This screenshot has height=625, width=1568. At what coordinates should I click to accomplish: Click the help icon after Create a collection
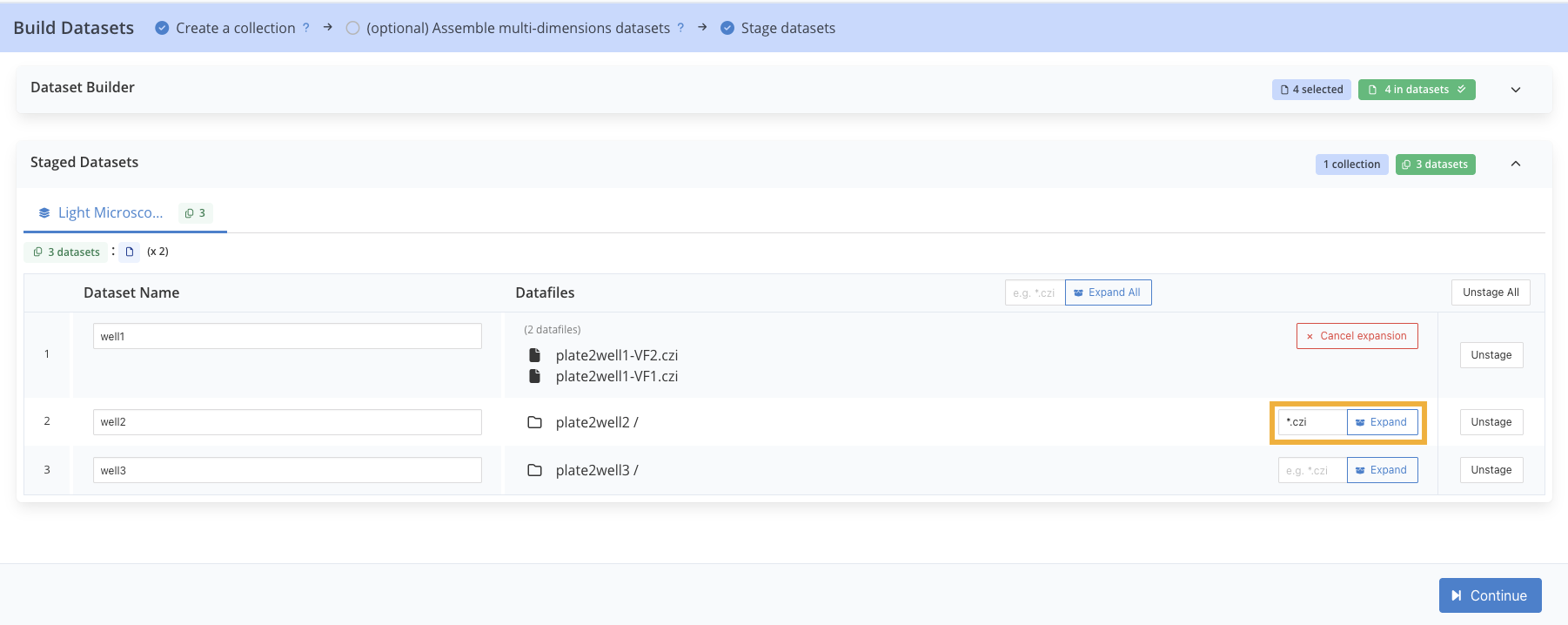[x=306, y=28]
